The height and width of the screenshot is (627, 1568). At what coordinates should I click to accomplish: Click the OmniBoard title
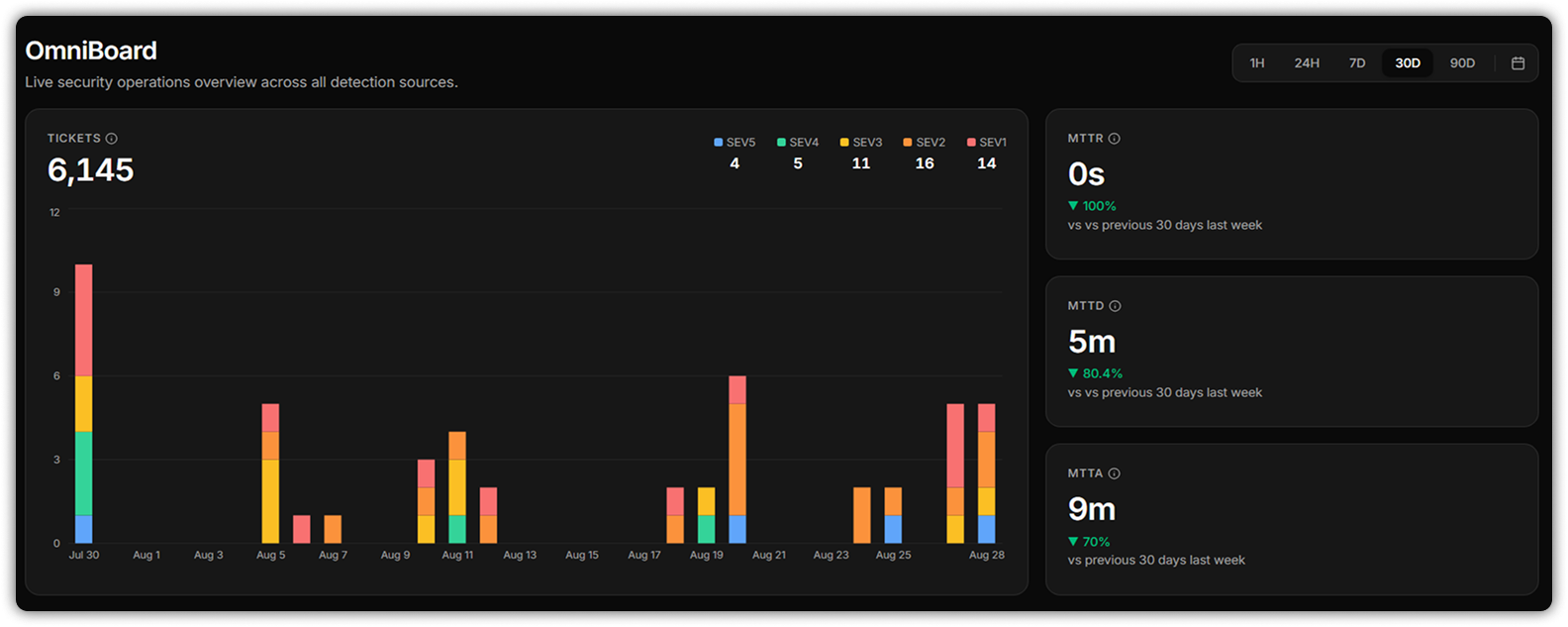point(91,51)
